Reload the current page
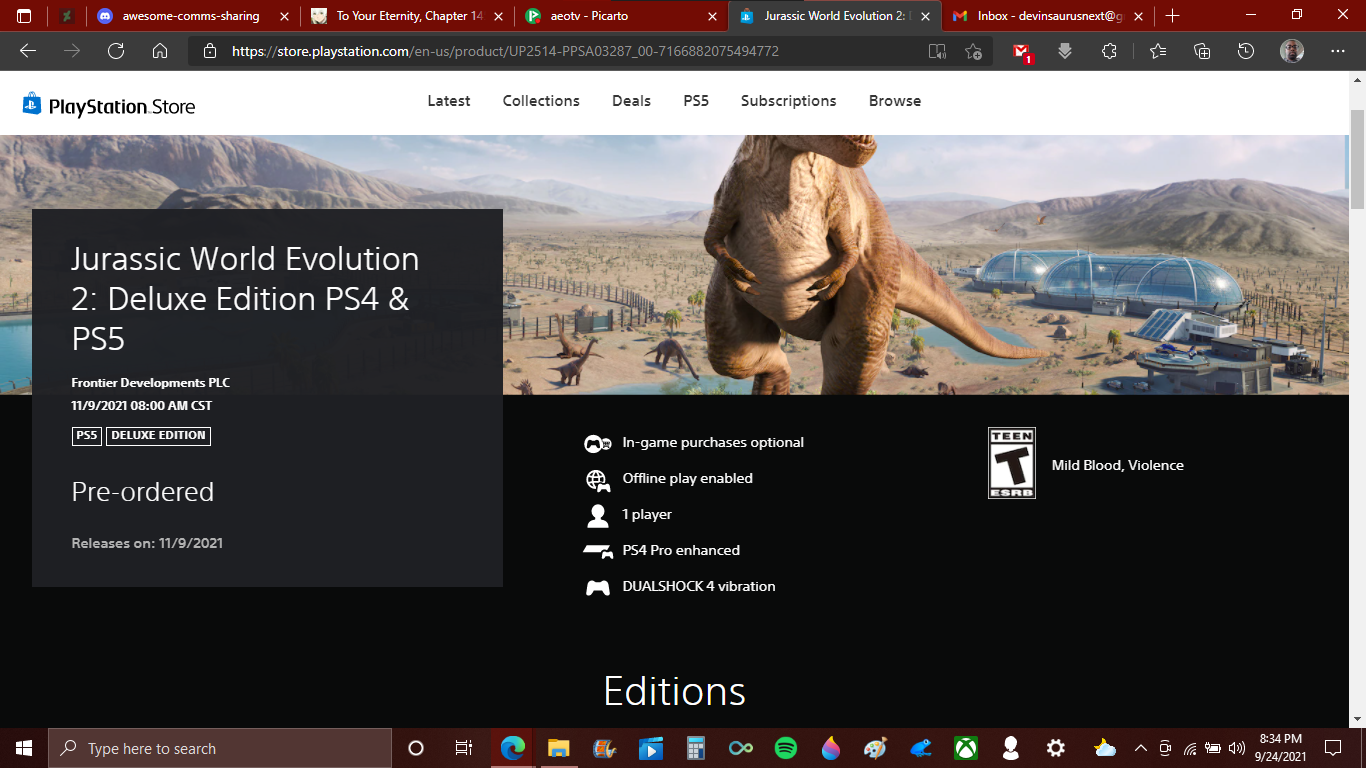This screenshot has height=768, width=1366. click(116, 51)
